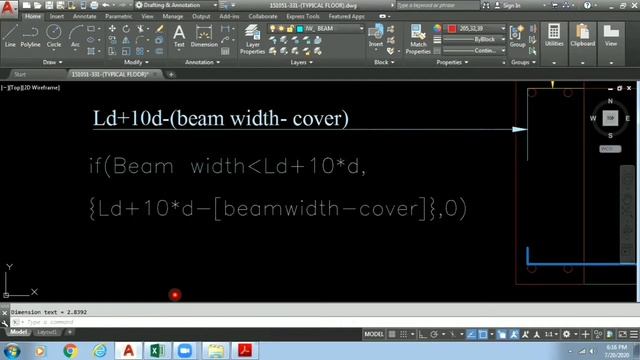Click the Plot printer icon

94,5
